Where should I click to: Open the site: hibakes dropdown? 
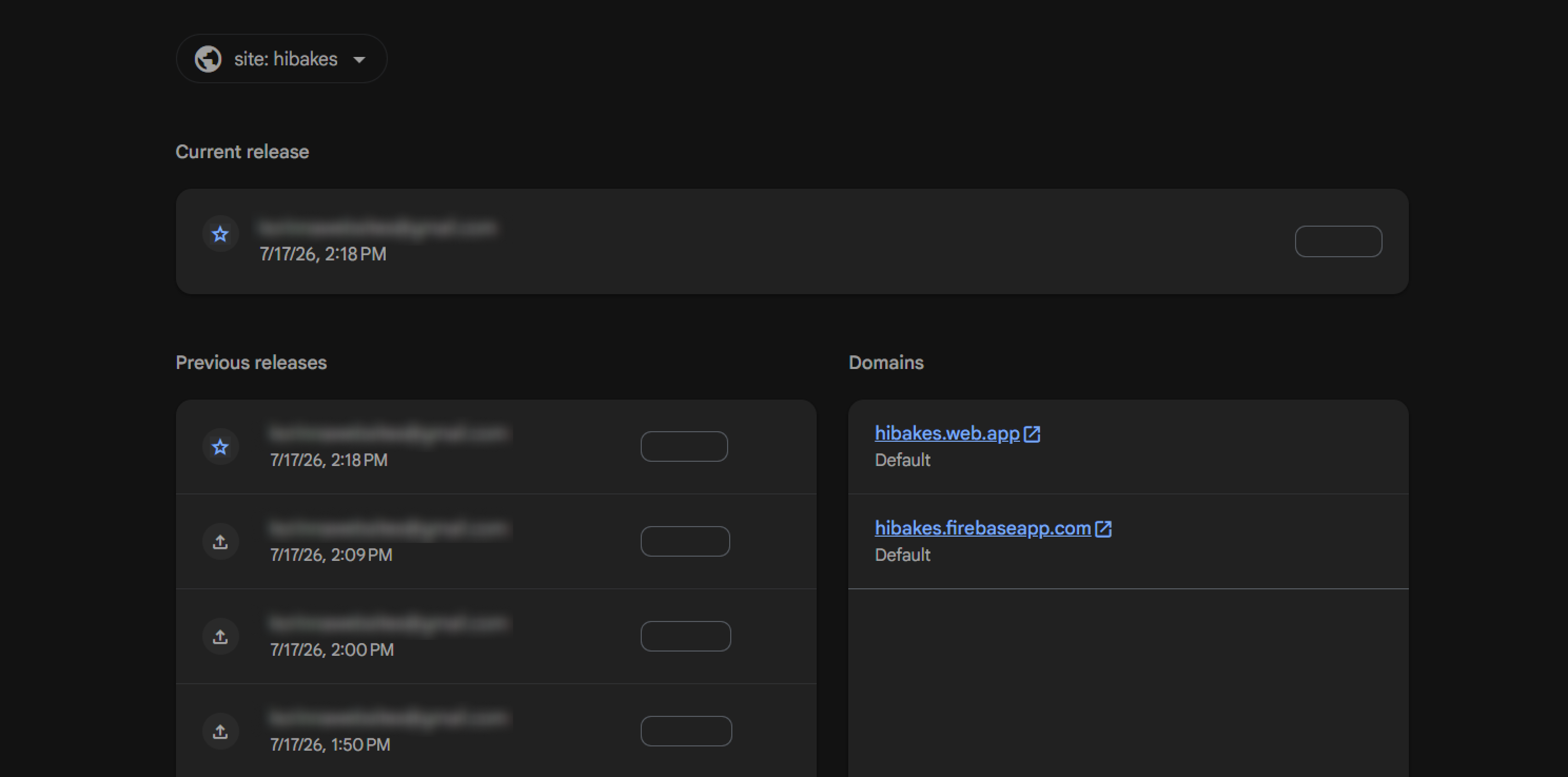click(281, 59)
